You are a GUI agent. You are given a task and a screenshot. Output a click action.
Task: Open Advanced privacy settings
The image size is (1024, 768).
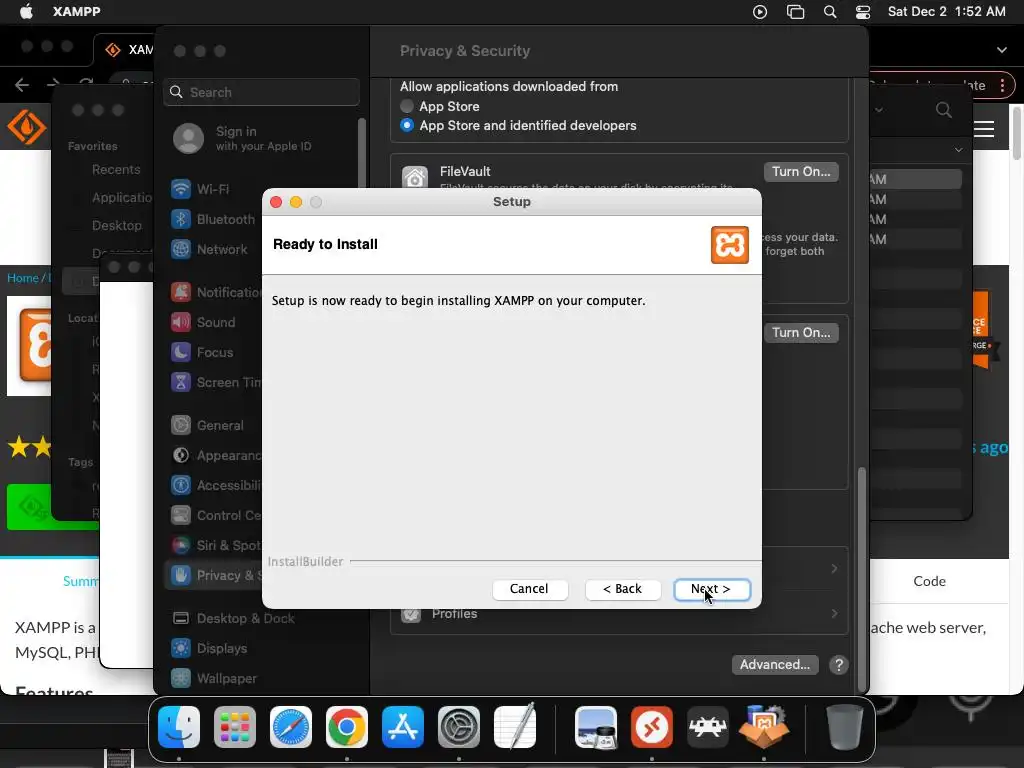click(775, 665)
